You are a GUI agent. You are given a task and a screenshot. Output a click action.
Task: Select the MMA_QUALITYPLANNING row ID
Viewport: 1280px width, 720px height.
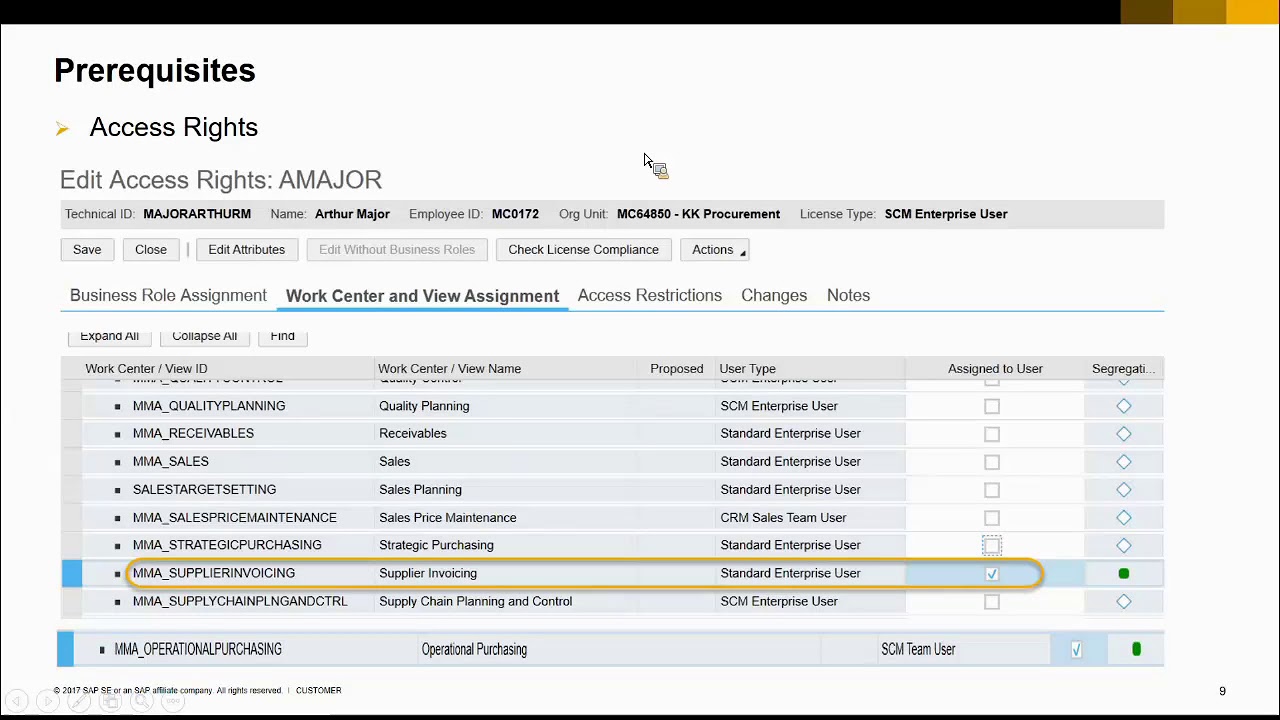coord(209,406)
